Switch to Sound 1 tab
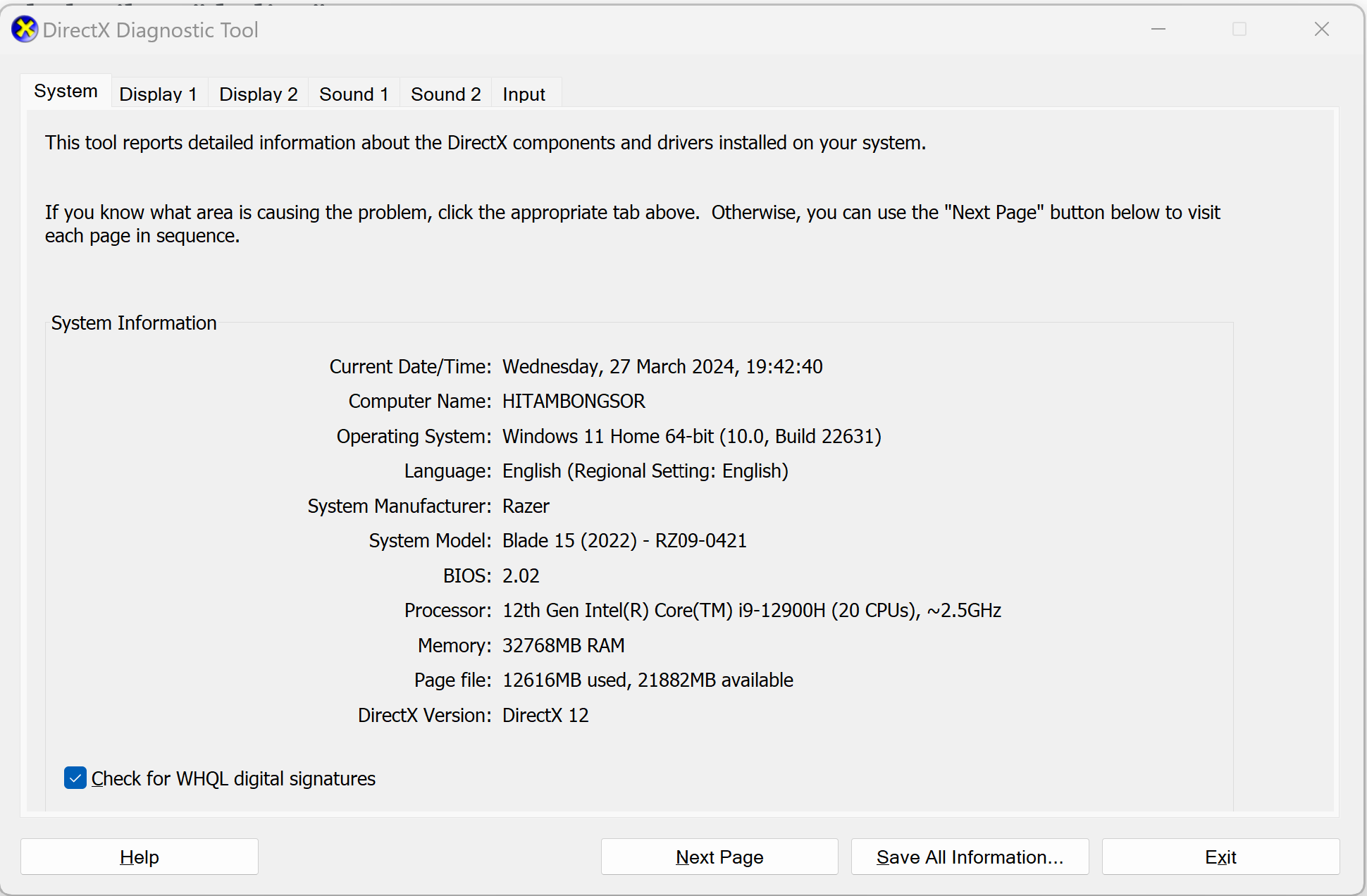The height and width of the screenshot is (896, 1367). 355,93
